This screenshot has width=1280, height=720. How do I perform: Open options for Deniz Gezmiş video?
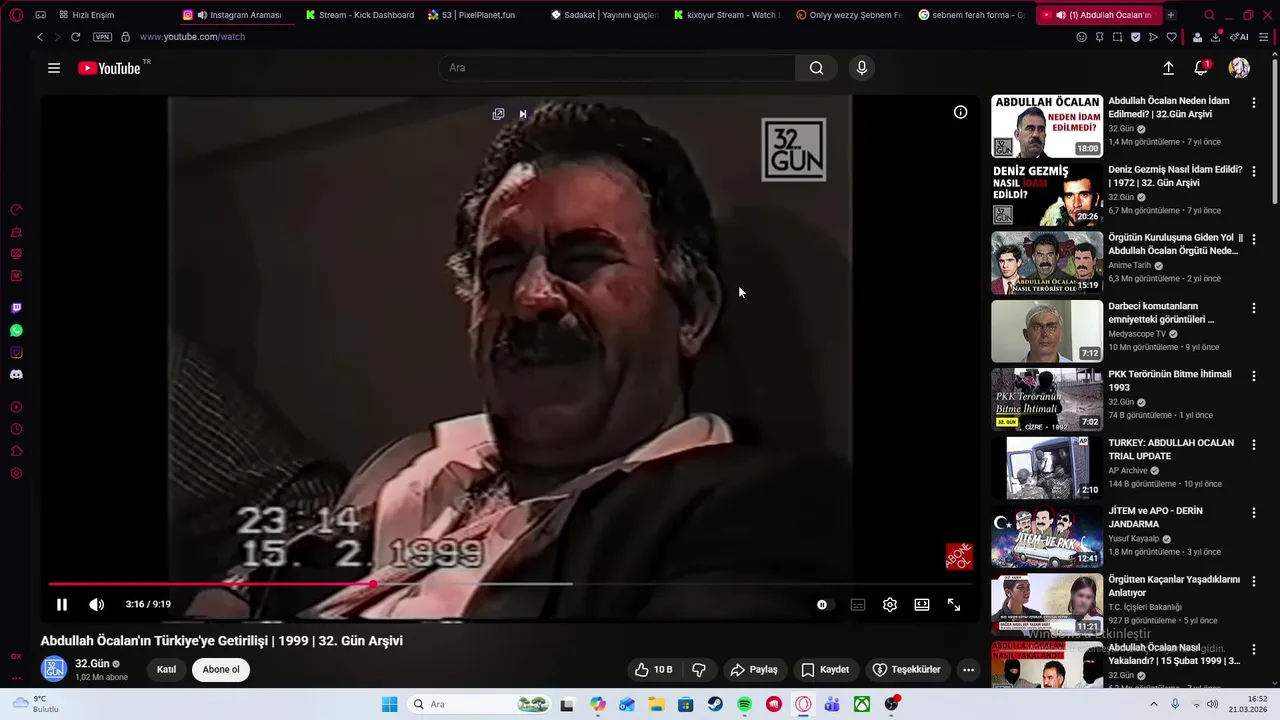click(x=1253, y=171)
